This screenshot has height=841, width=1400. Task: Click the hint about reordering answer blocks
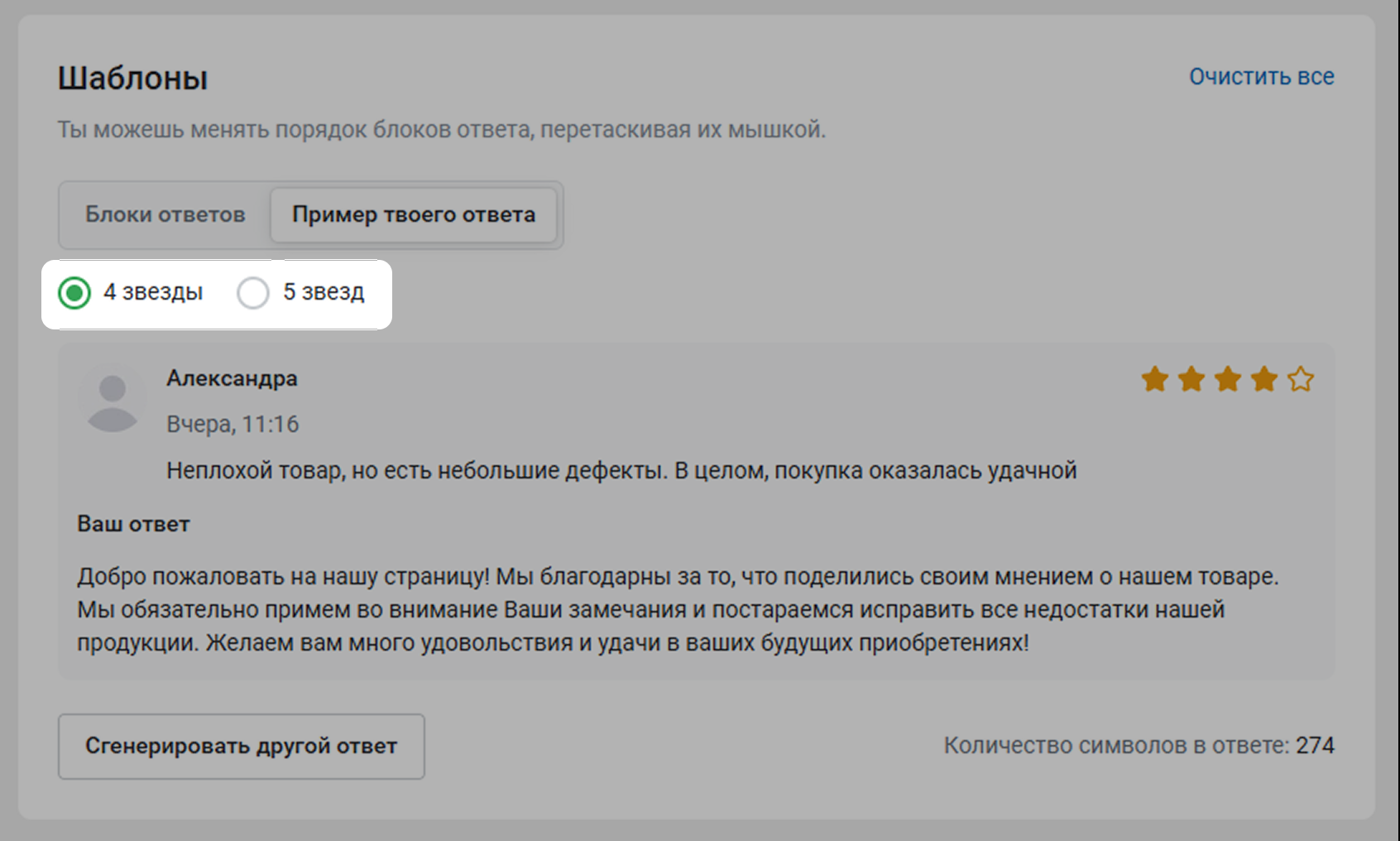[x=441, y=130]
